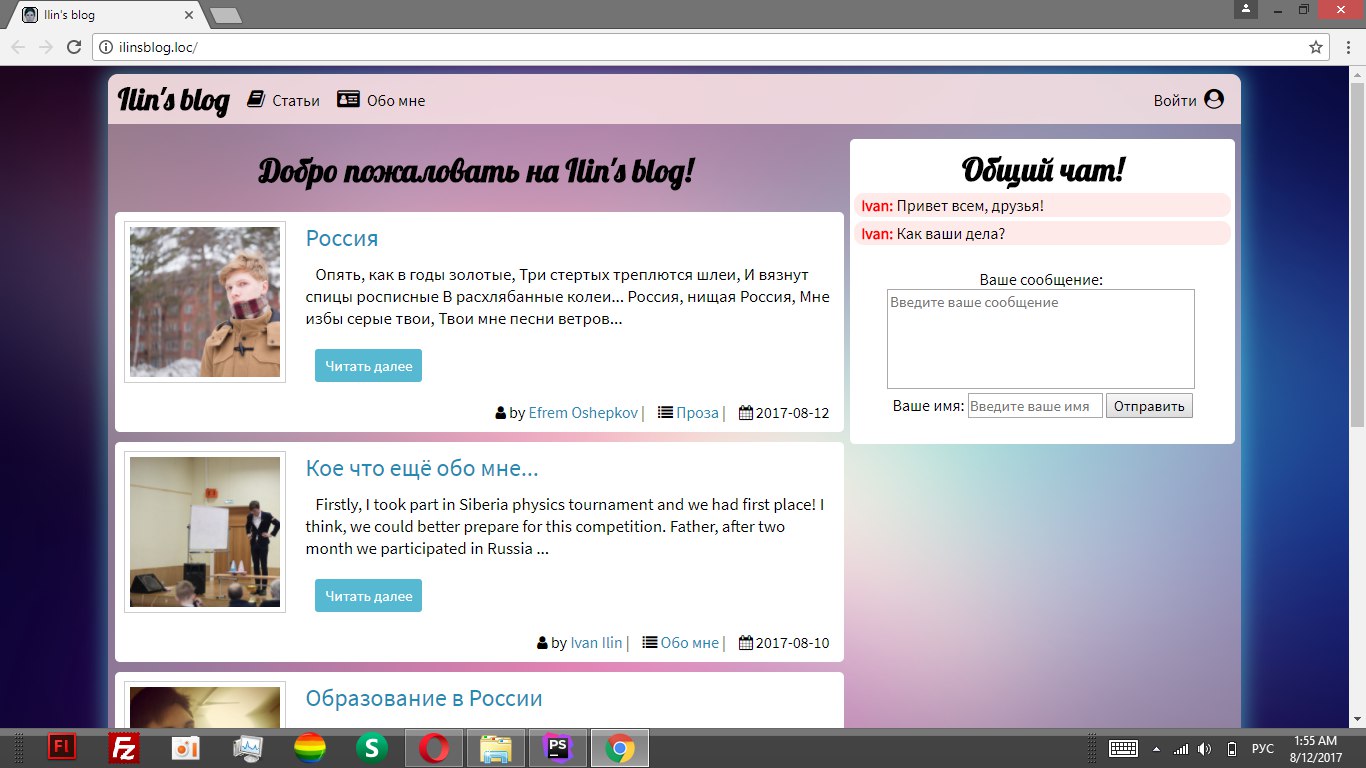Click the list icon beside the Обо мне category

(x=650, y=642)
